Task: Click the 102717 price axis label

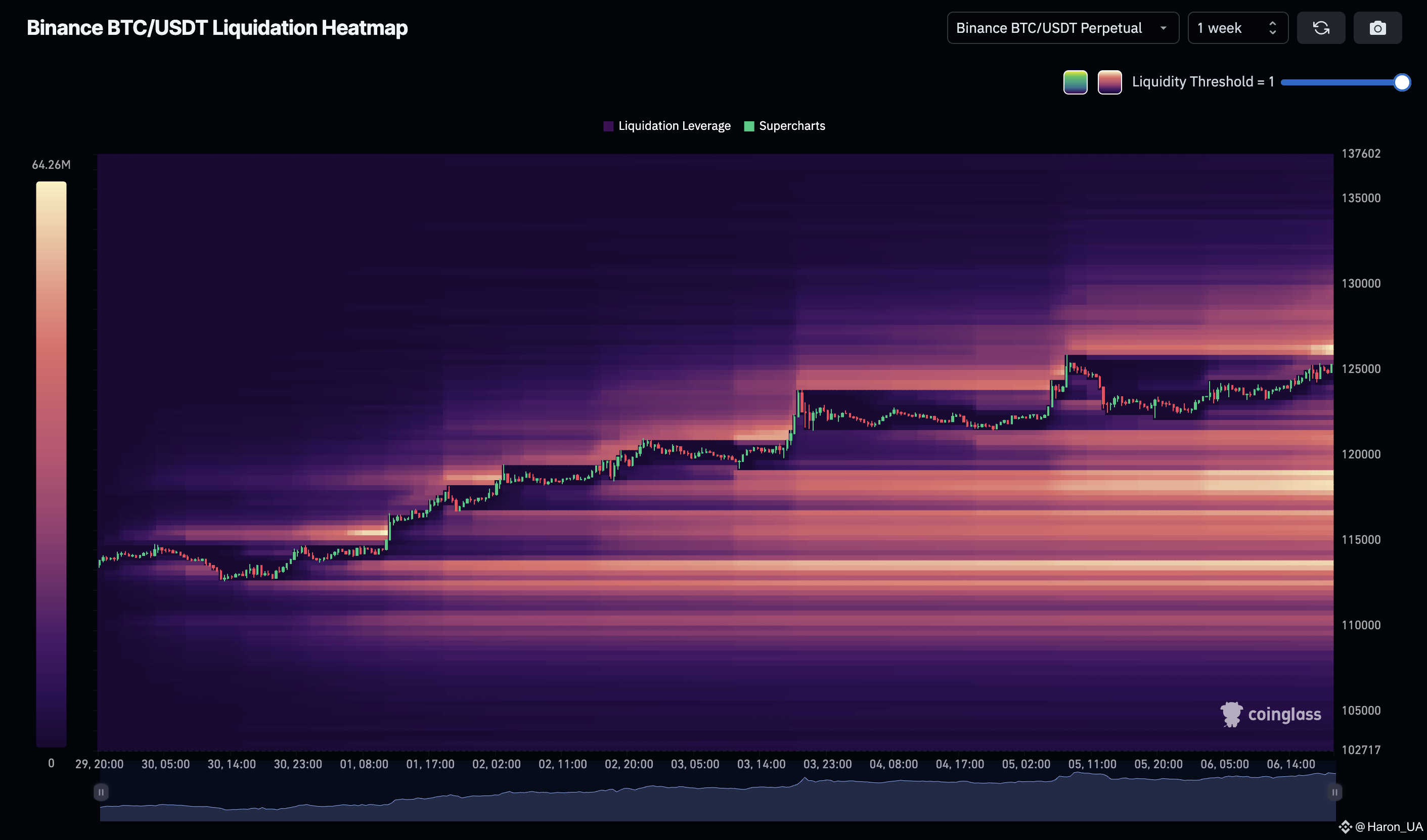Action: click(1361, 750)
